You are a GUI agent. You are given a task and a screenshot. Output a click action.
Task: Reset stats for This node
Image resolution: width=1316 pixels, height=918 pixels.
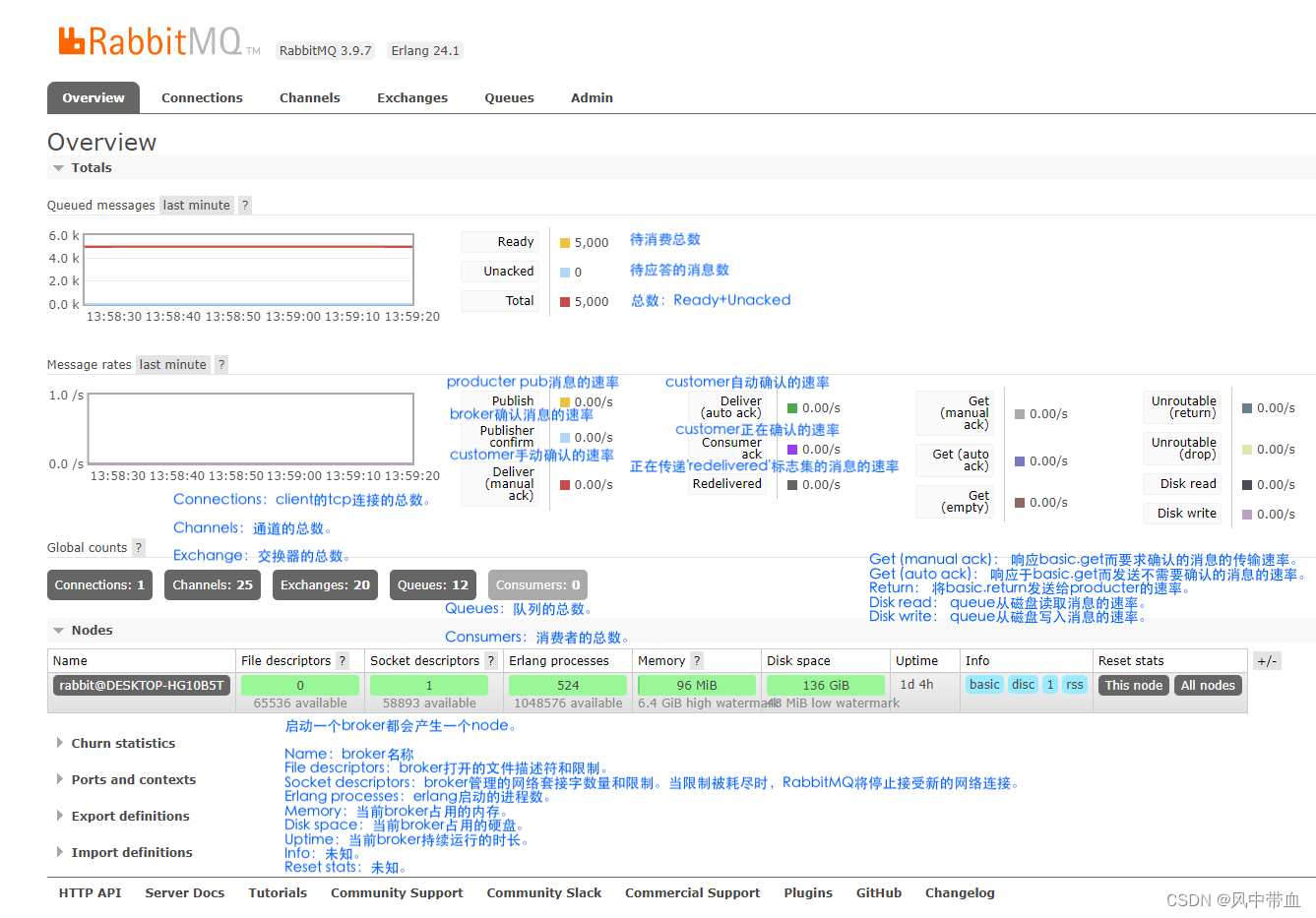coord(1134,685)
